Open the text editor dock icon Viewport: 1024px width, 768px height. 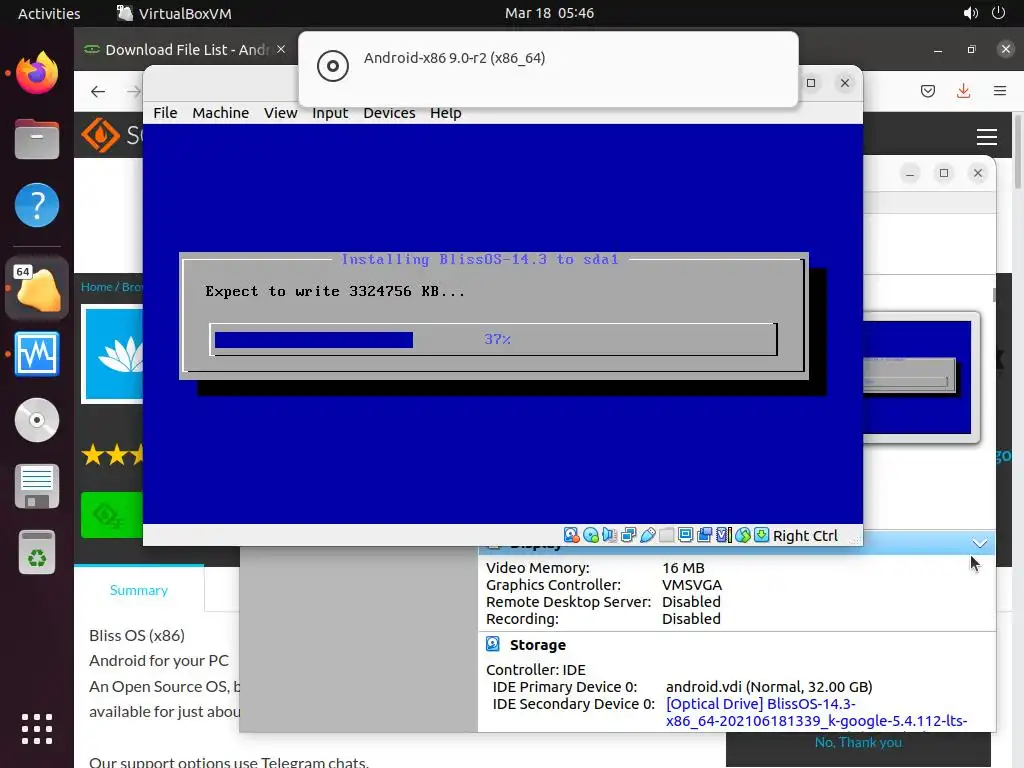click(x=37, y=486)
